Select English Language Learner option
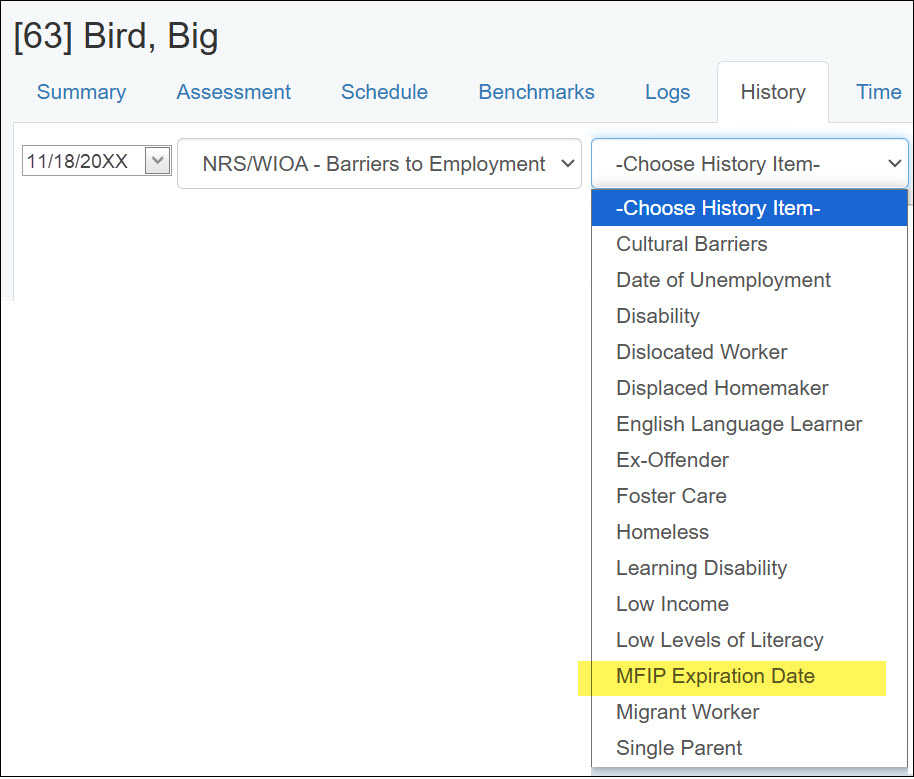Viewport: 914px width, 779px height. click(x=739, y=424)
